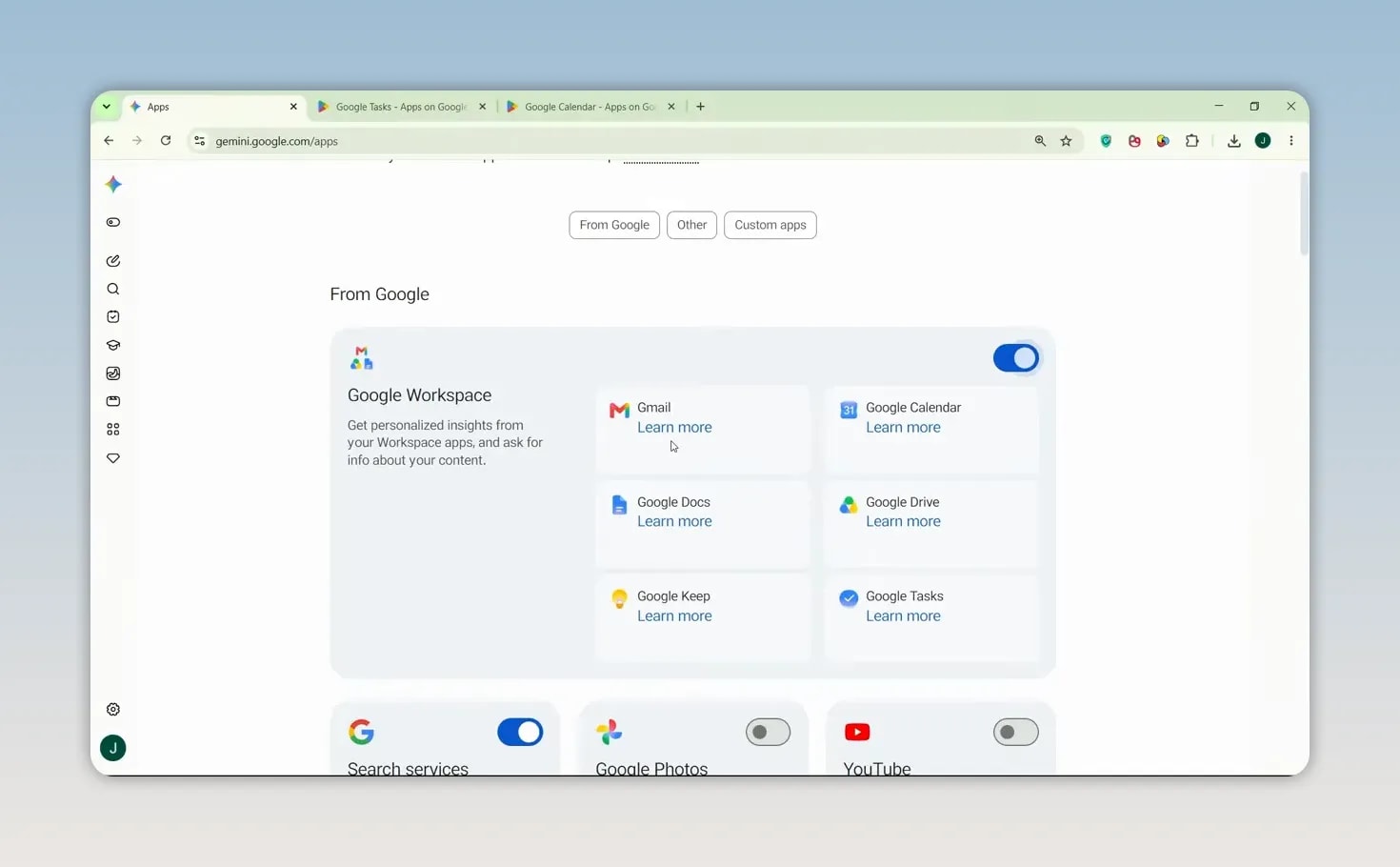The height and width of the screenshot is (867, 1400).
Task: Click the green J avatar at sidebar bottom
Action: 113,748
